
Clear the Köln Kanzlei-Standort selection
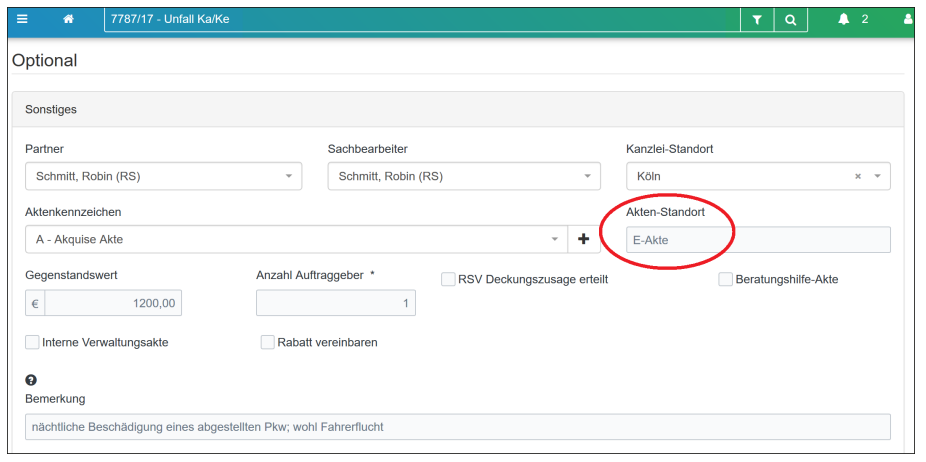[x=858, y=177]
